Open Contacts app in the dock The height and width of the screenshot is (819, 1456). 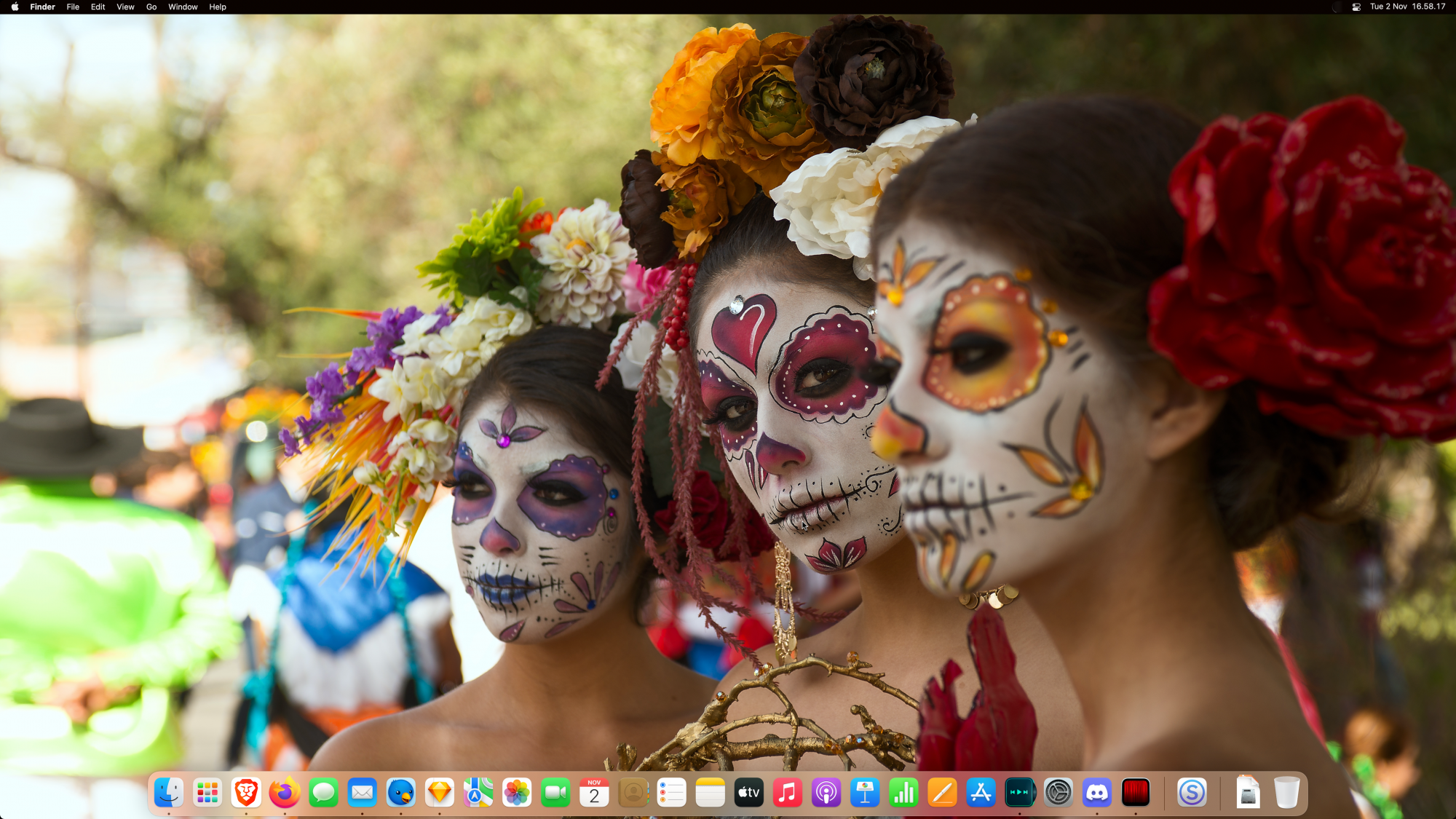(633, 792)
